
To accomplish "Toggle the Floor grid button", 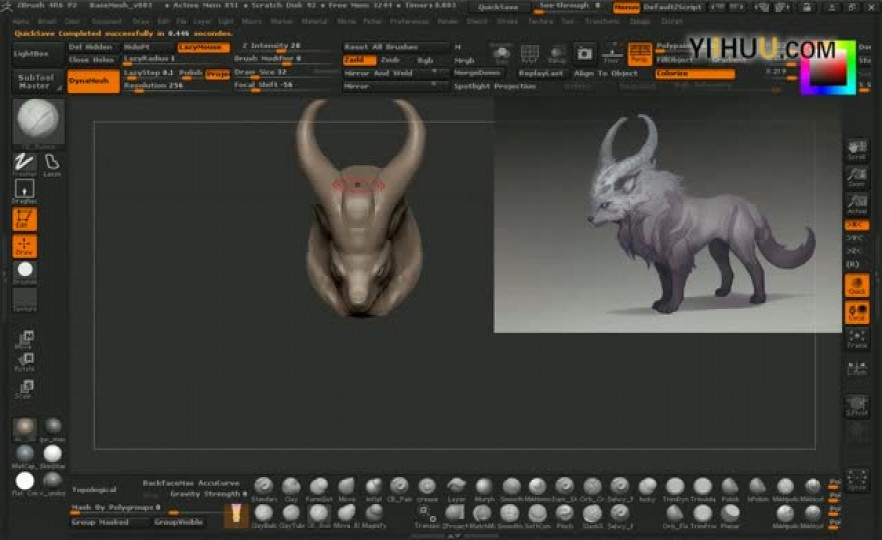I will 612,53.
